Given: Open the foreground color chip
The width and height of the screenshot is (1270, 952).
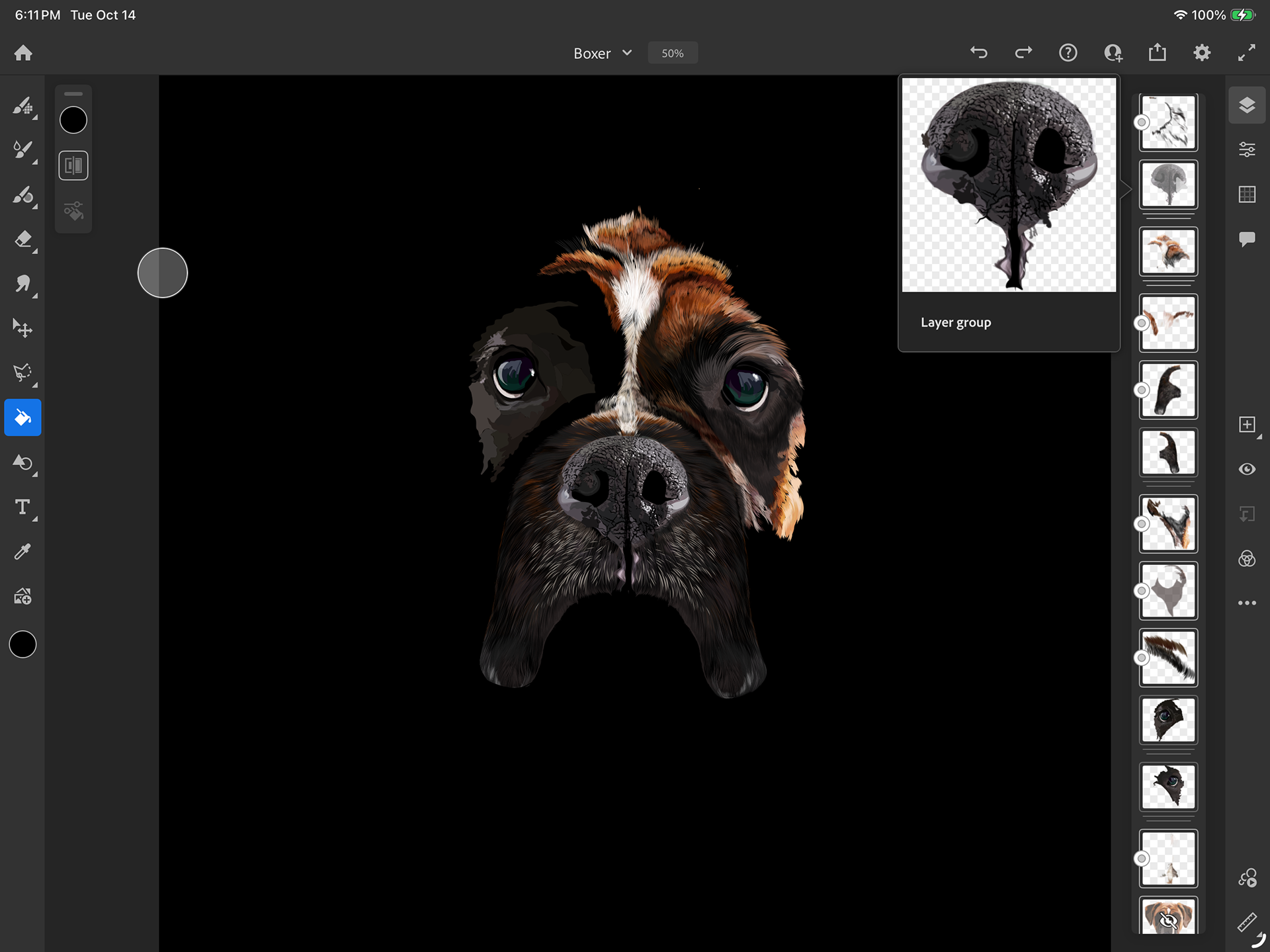Looking at the screenshot, I should [22, 644].
